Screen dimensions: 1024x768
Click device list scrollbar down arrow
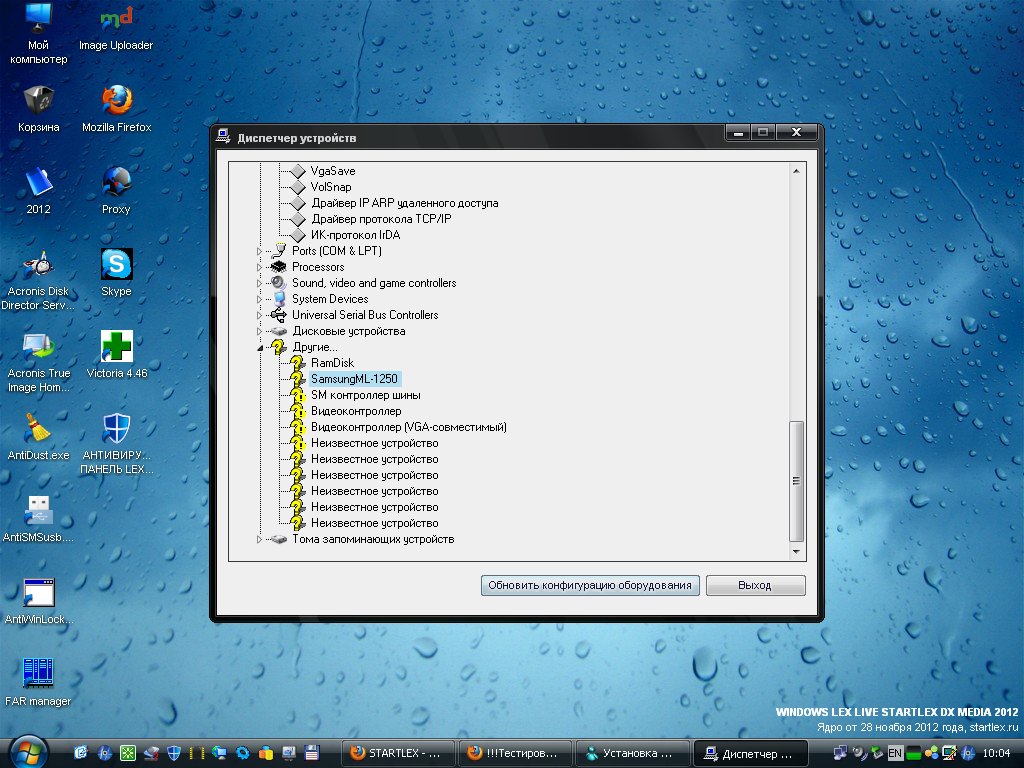pyautogui.click(x=797, y=552)
